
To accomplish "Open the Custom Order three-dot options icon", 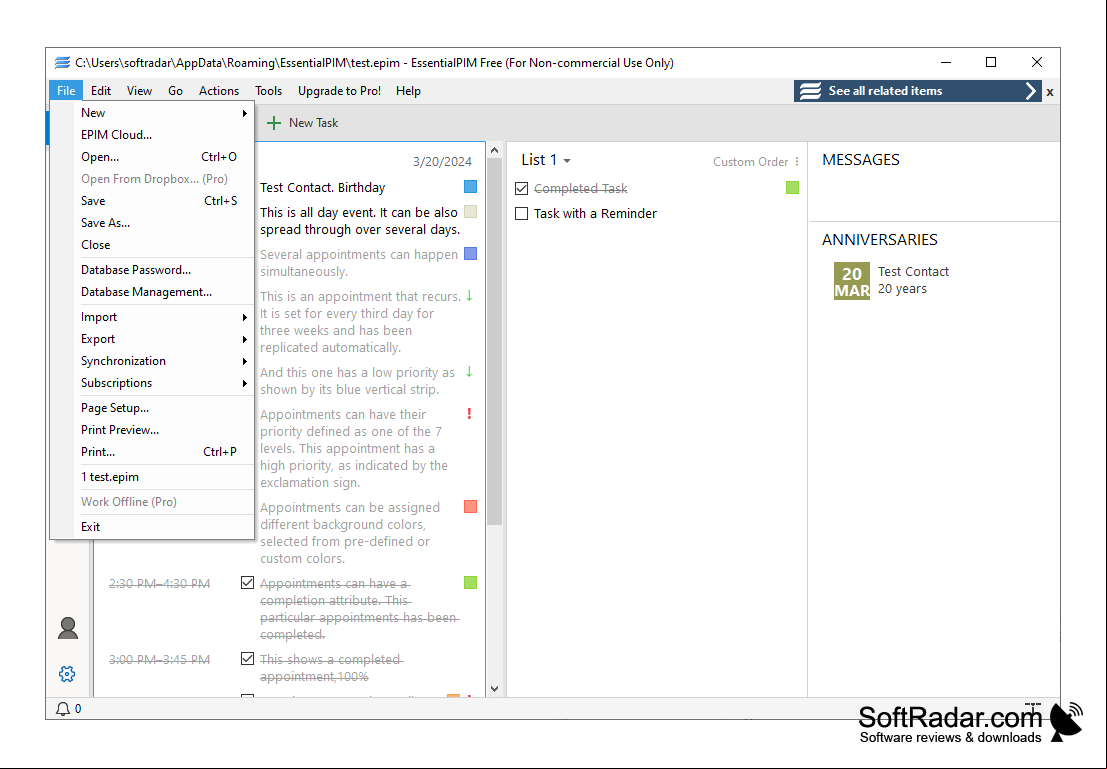I will click(x=796, y=162).
